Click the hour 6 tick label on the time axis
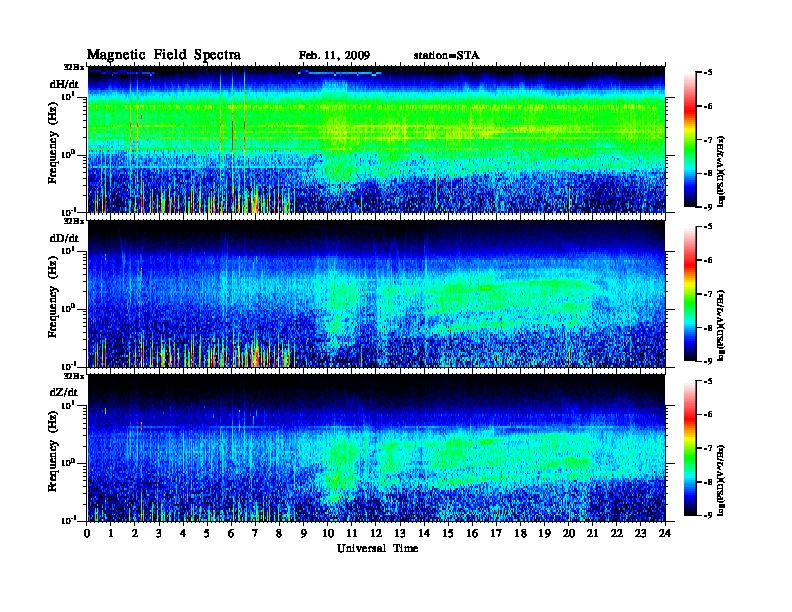The height and width of the screenshot is (612, 792). (231, 533)
